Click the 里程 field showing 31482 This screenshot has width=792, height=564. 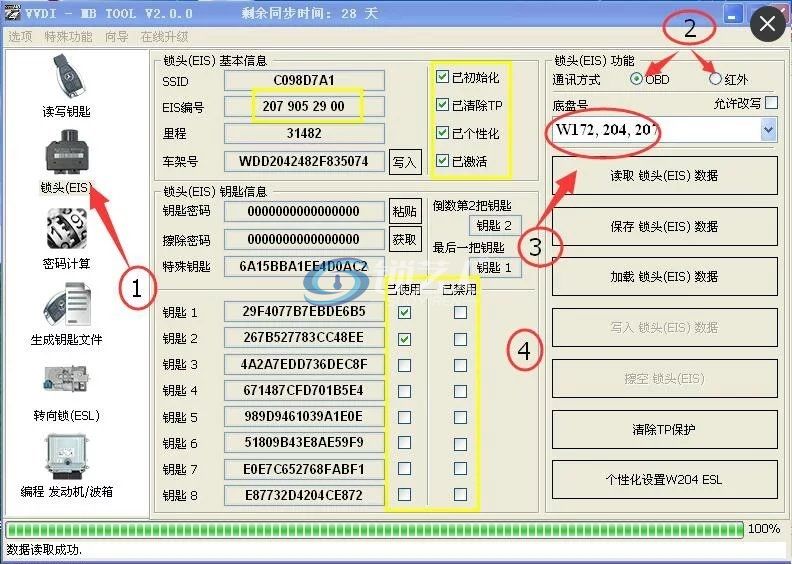click(x=304, y=133)
